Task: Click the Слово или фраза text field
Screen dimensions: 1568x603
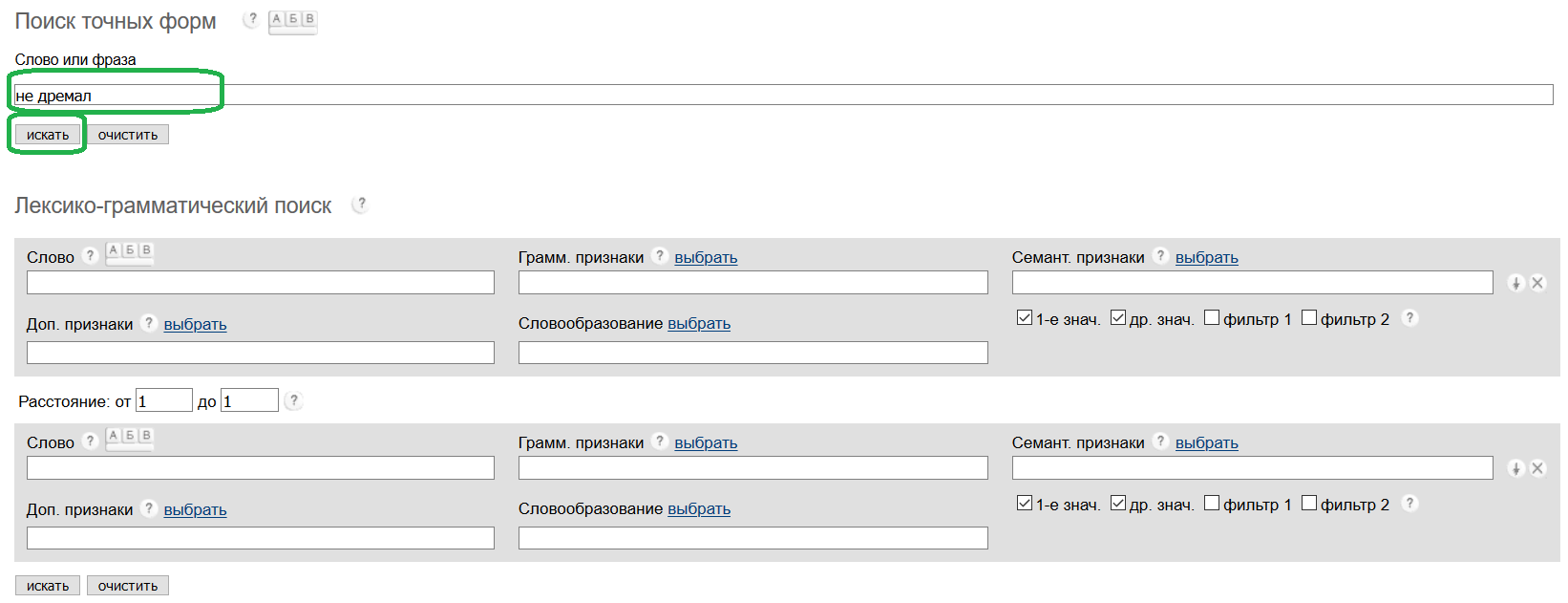Action: tap(783, 95)
